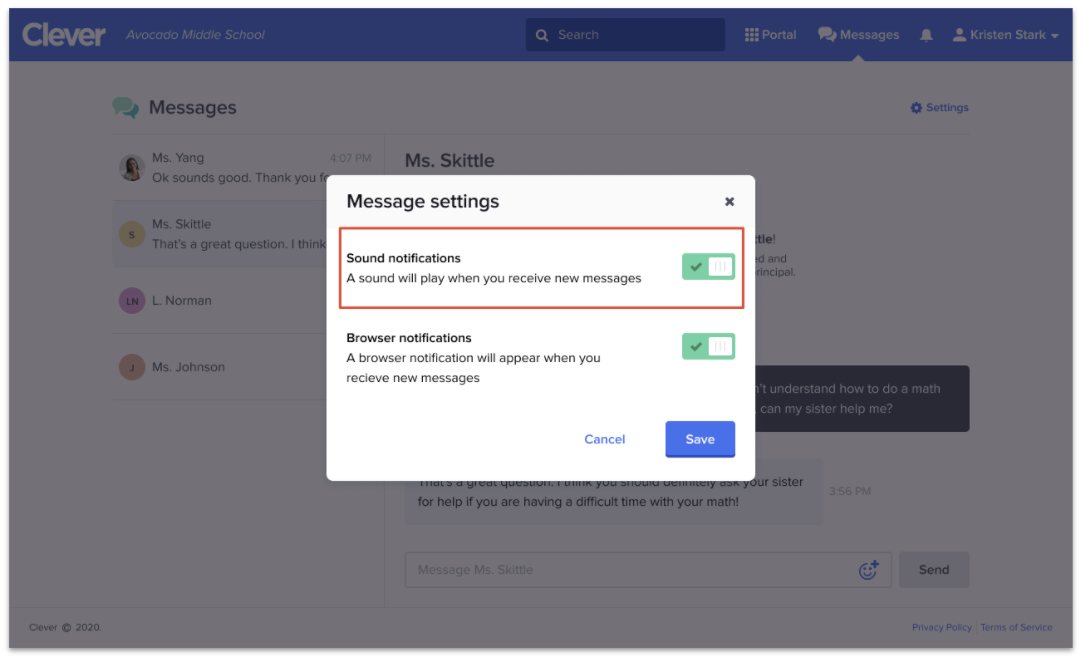
Task: Turn off Browser notifications toggle
Action: [708, 347]
